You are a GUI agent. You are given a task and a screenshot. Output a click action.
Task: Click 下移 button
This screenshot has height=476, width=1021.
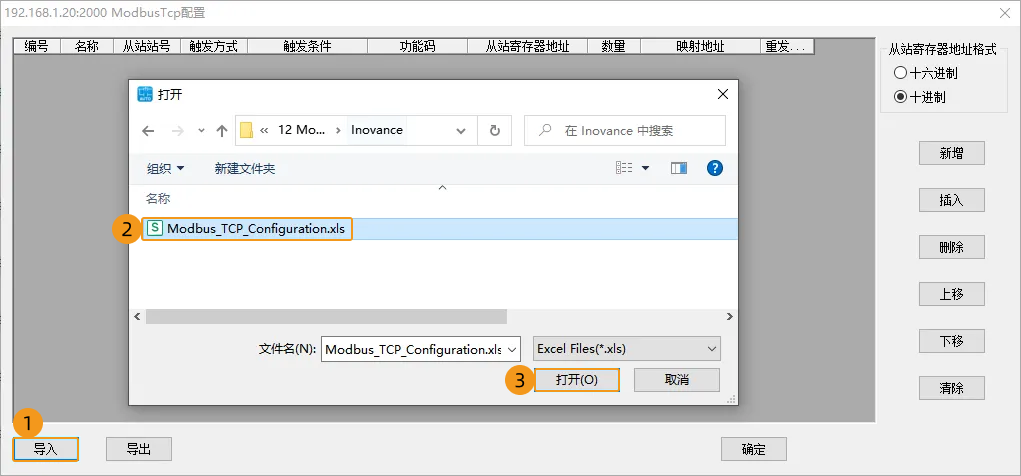[951, 341]
